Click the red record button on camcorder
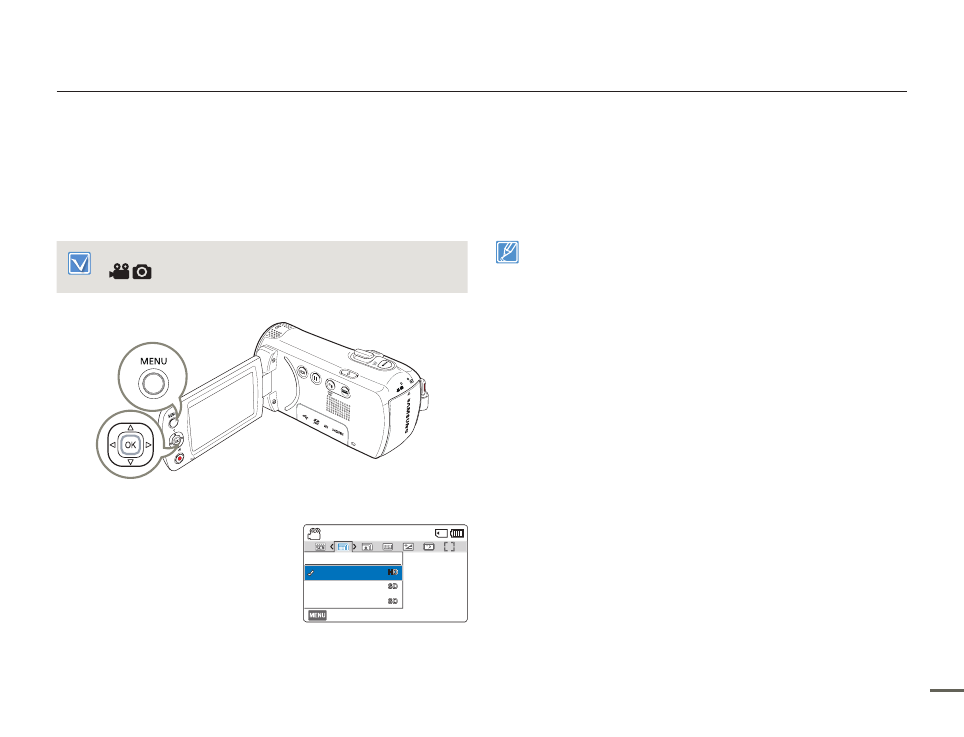The image size is (964, 737). (179, 459)
